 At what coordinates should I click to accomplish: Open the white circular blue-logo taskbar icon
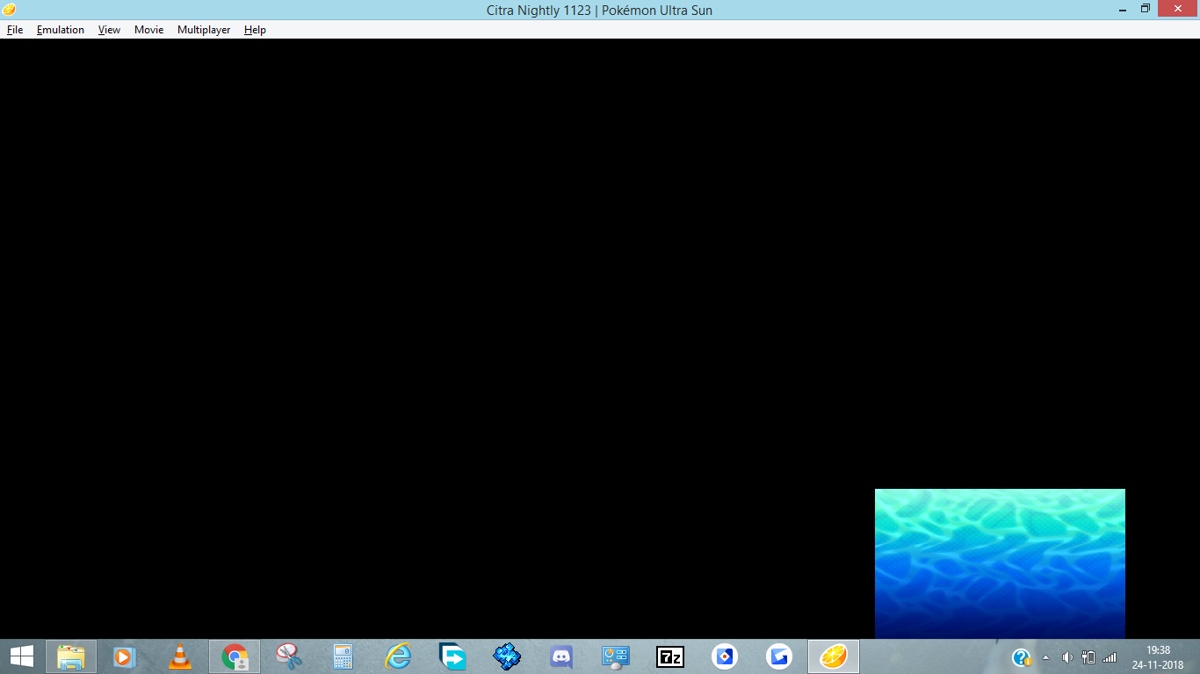pos(725,657)
